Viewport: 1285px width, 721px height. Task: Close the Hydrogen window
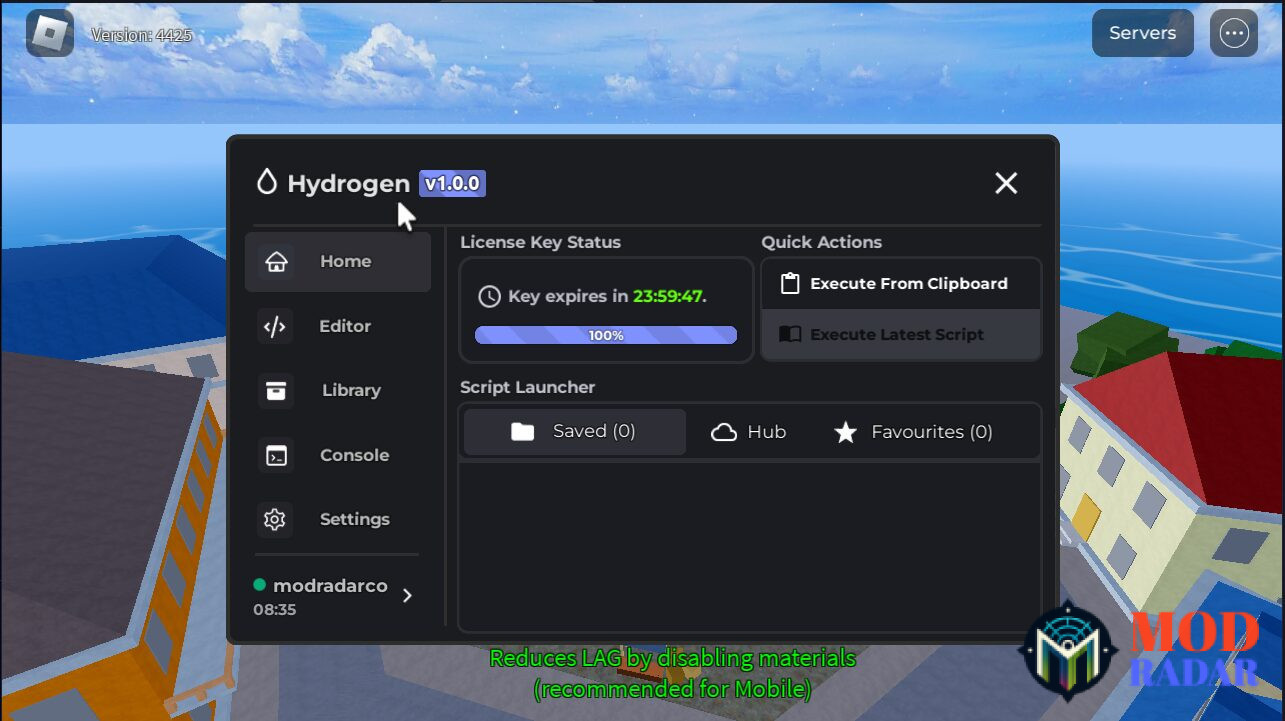pyautogui.click(x=1006, y=183)
